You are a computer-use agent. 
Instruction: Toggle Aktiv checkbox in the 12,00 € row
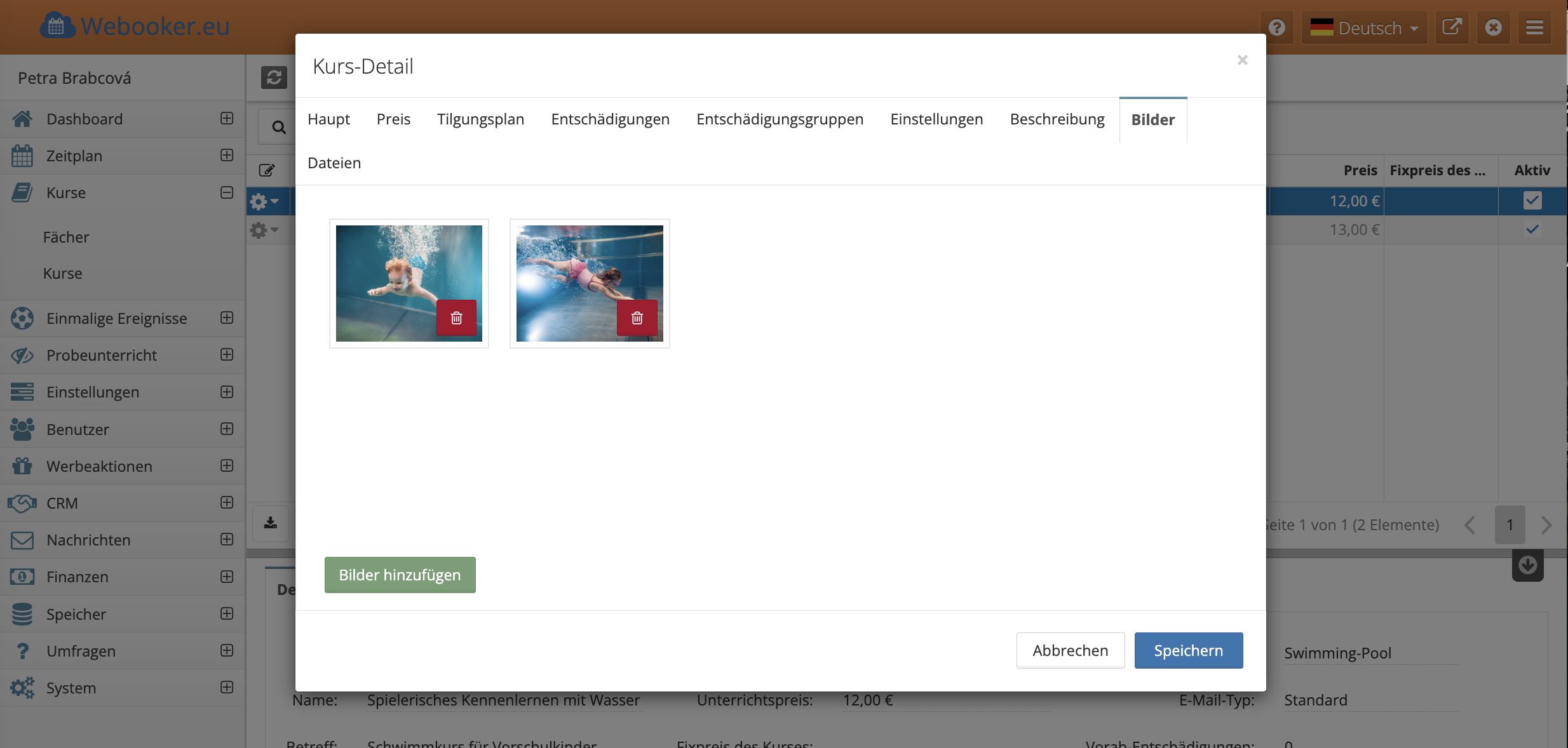tap(1532, 201)
